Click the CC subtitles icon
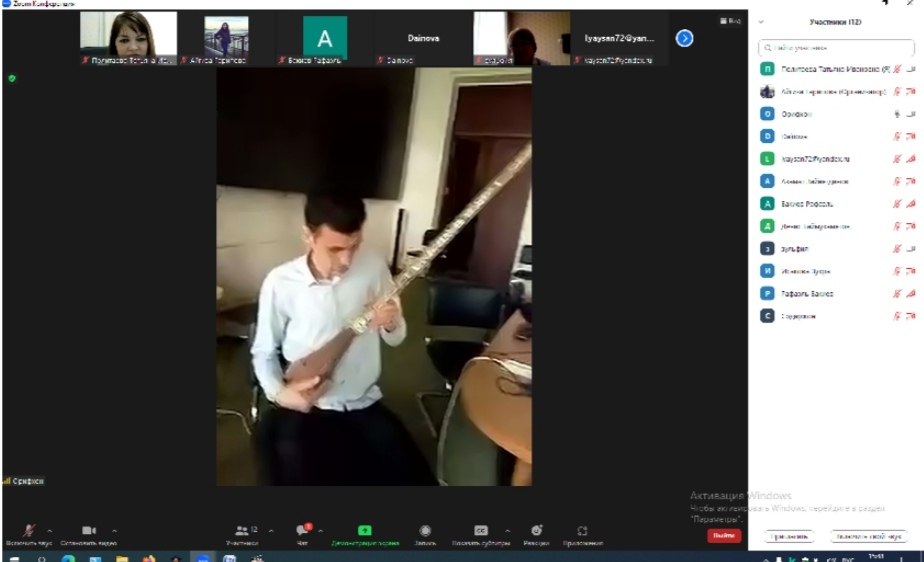Screen dimensions: 924x562 pyautogui.click(x=481, y=531)
